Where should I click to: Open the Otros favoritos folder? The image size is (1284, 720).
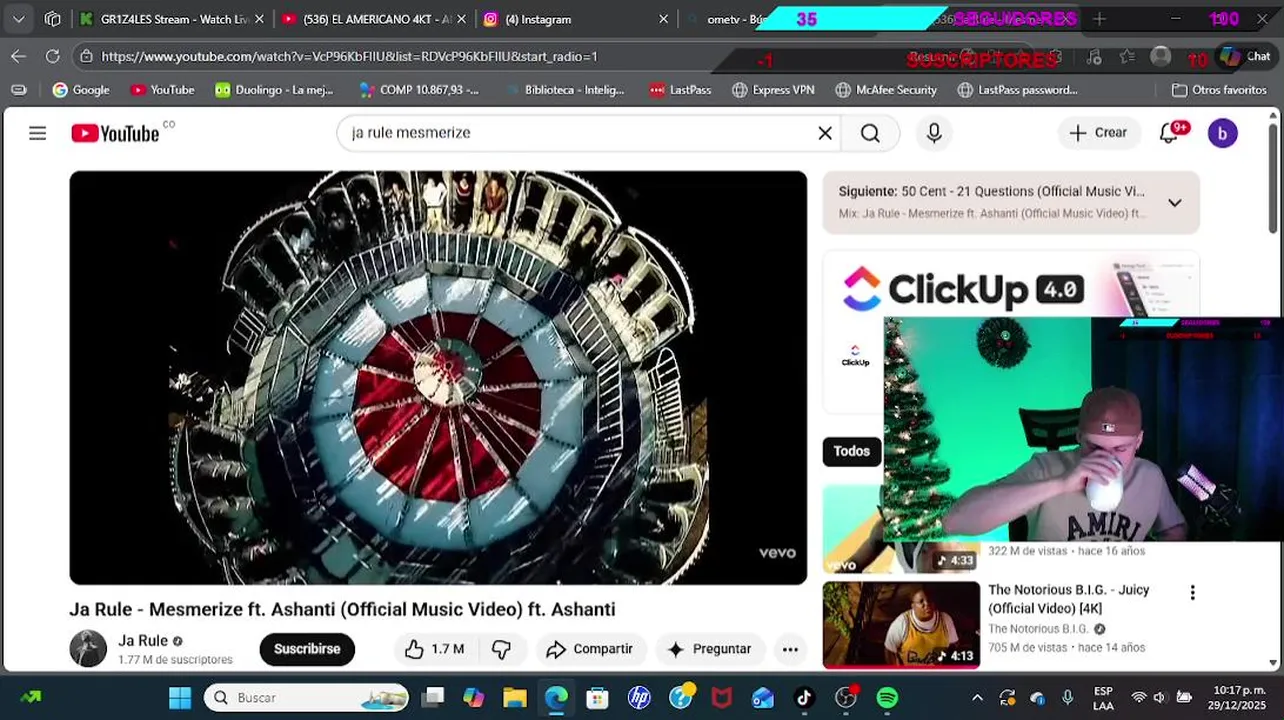point(1219,90)
